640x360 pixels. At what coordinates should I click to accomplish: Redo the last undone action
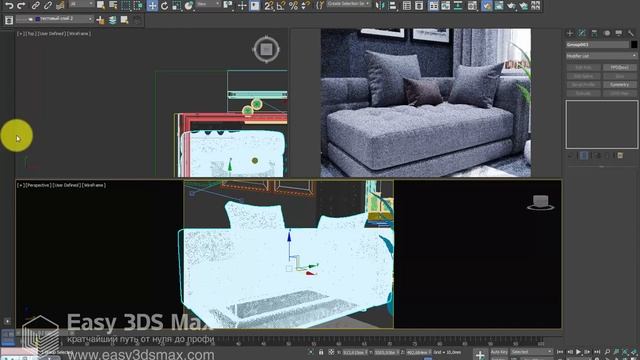(21, 5)
